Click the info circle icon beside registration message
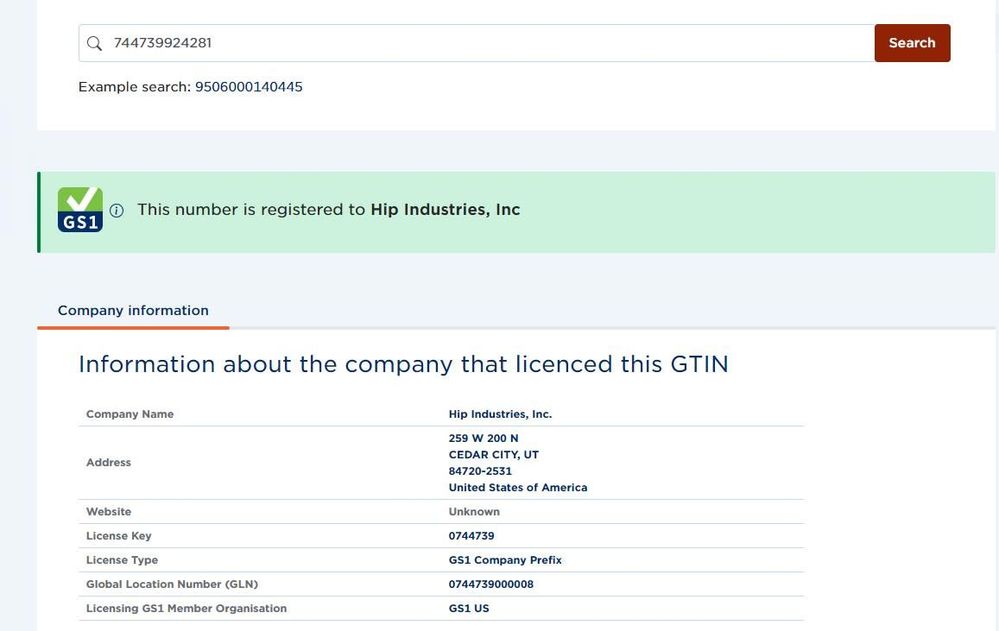999x631 pixels. coord(117,211)
